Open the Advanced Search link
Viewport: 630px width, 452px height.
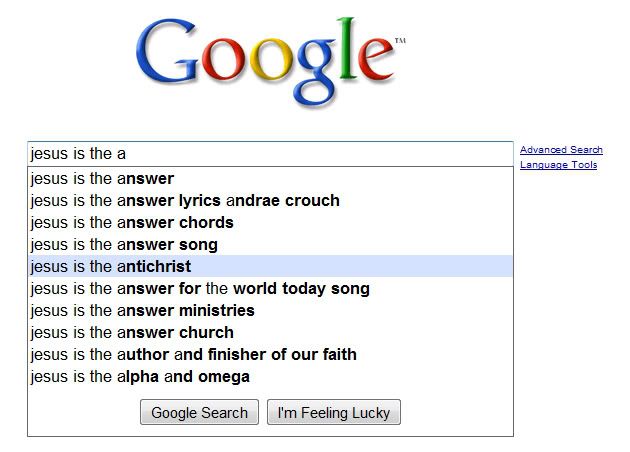coord(561,150)
